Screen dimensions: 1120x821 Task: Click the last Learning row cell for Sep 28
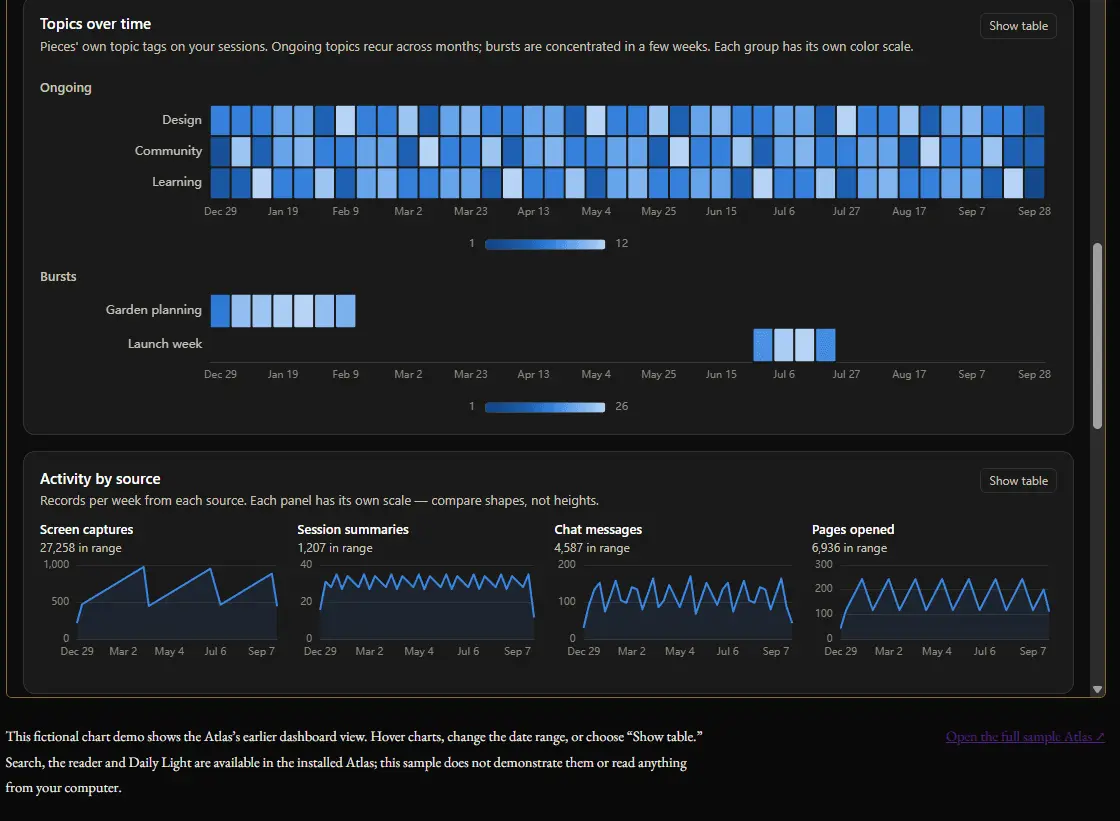pyautogui.click(x=1034, y=183)
